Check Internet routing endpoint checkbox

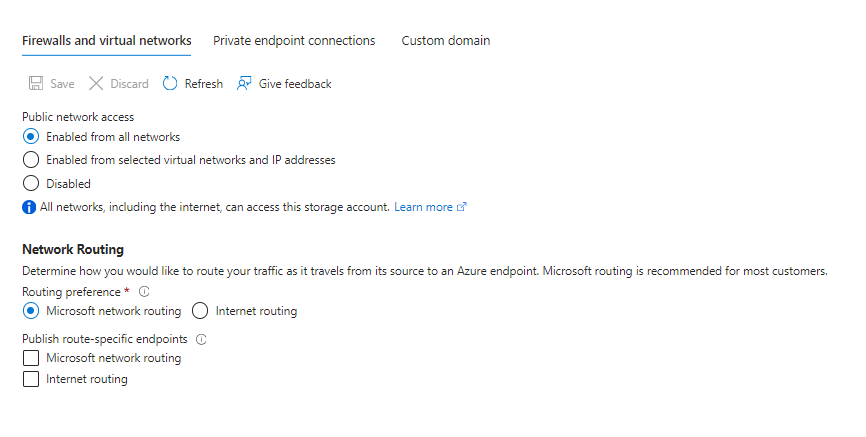click(31, 379)
